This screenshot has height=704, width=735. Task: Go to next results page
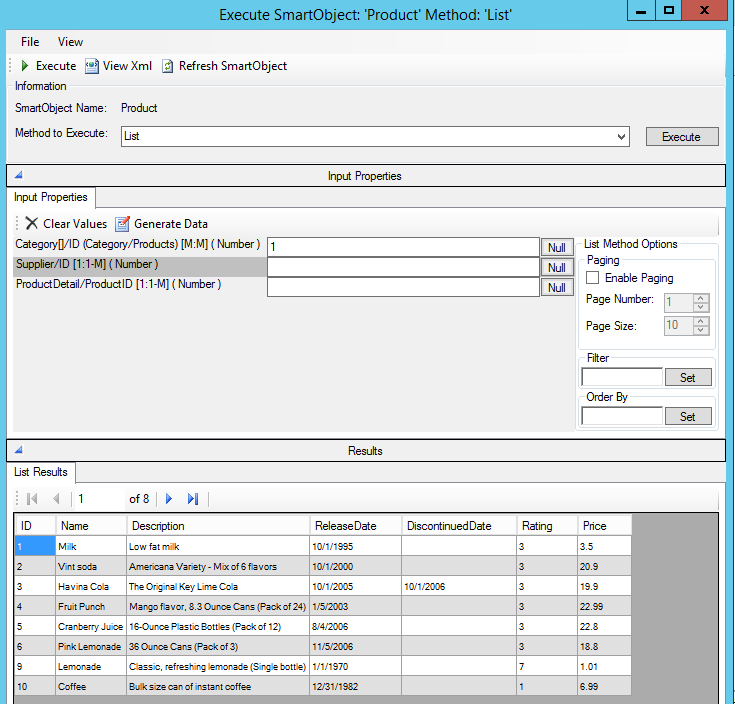[169, 498]
